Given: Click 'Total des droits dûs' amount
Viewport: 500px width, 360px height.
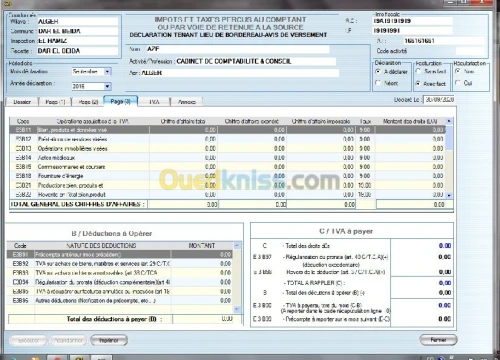Looking at the screenshot, I should 445,246.
